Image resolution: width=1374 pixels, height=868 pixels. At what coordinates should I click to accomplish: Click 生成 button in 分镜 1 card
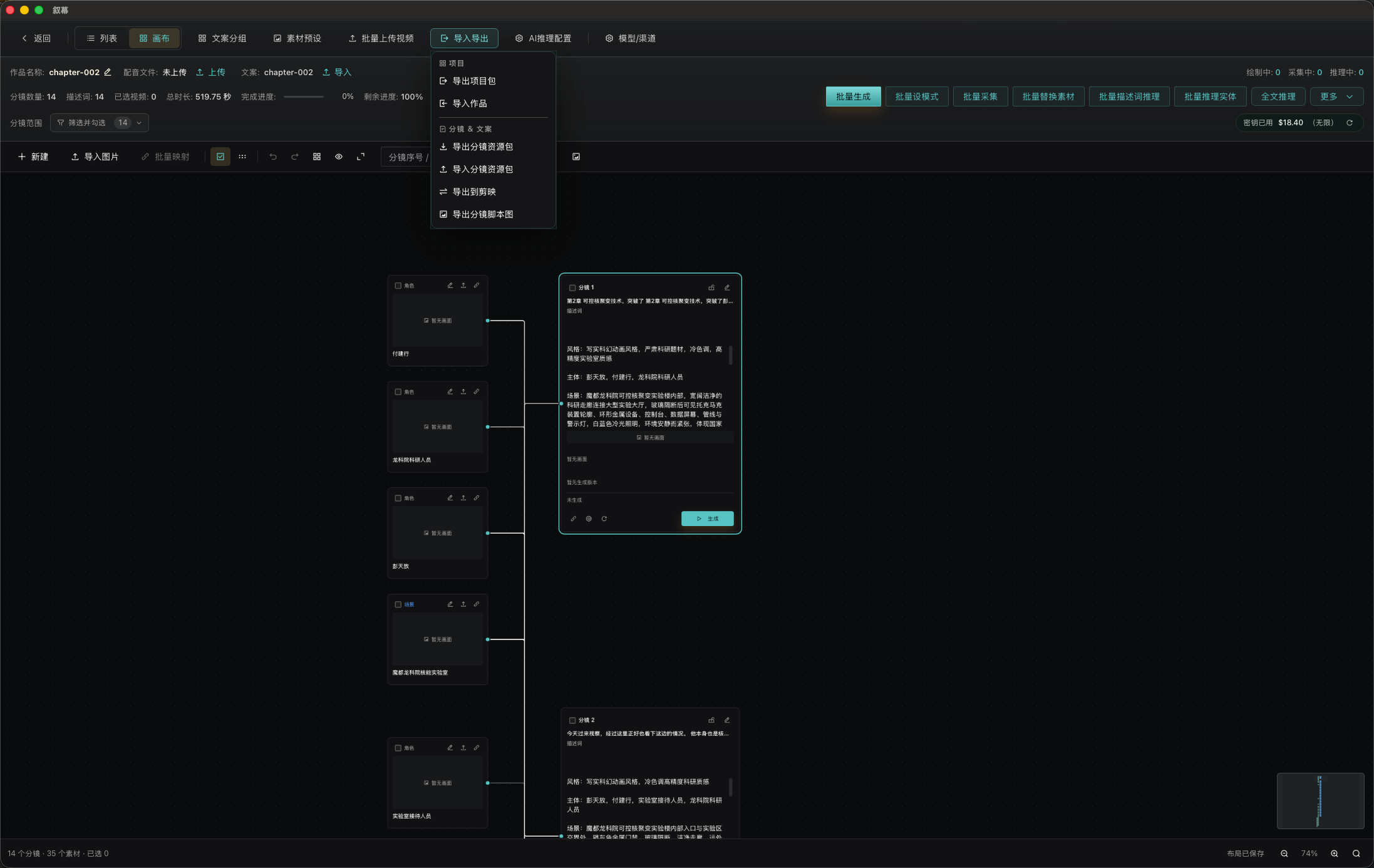pos(707,519)
